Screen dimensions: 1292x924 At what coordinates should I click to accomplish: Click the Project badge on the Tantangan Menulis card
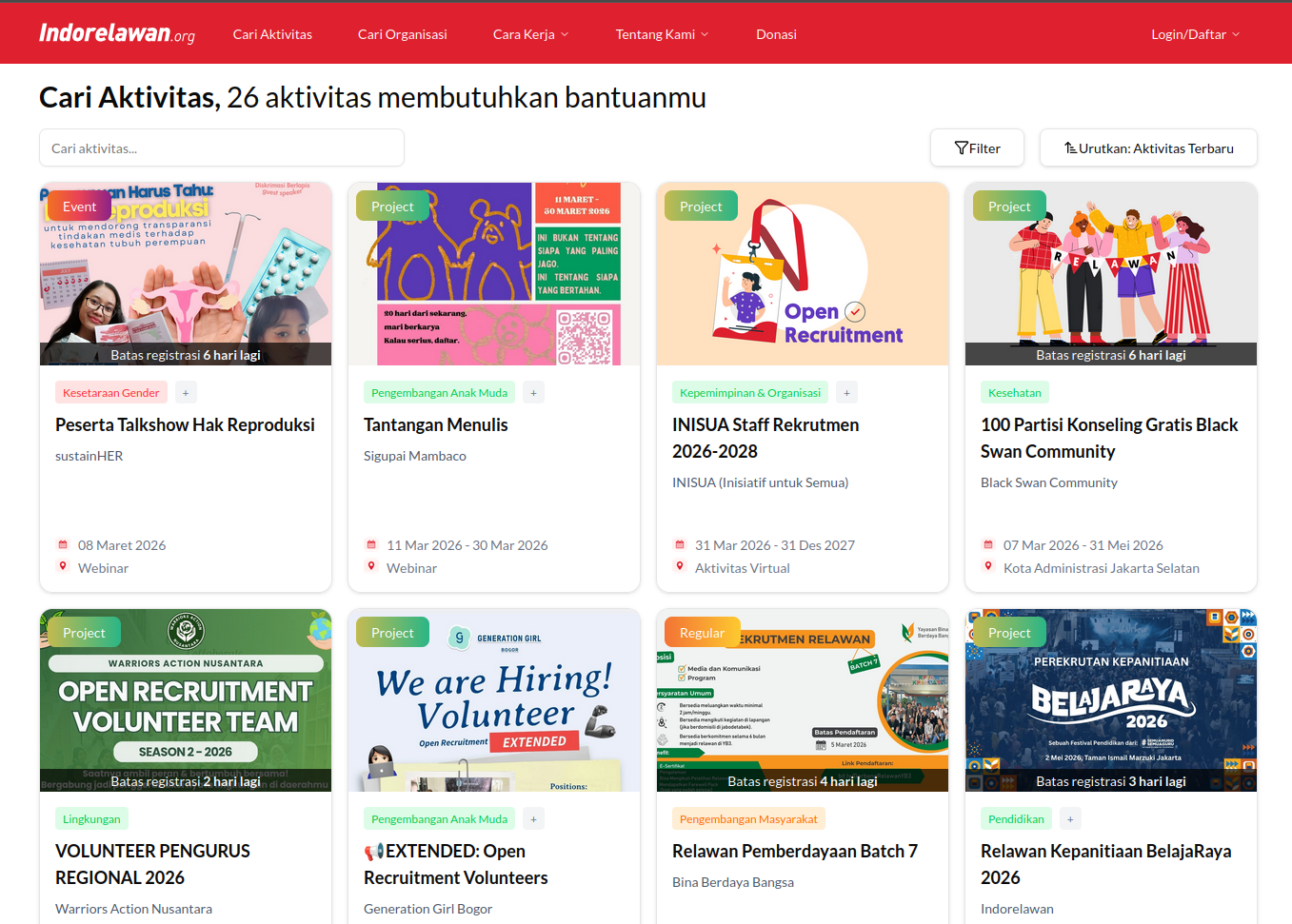392,206
